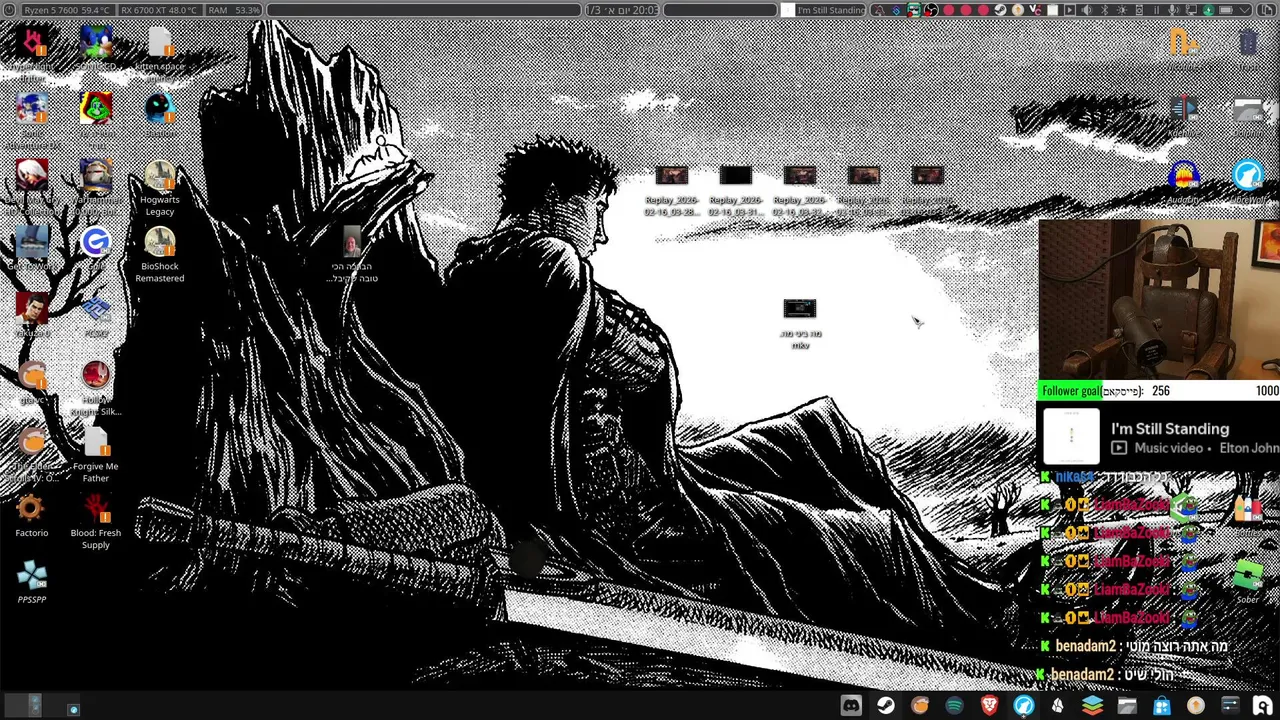This screenshot has height=720, width=1280.
Task: Open the Sonic Adventure DX shortcut
Action: [31, 108]
